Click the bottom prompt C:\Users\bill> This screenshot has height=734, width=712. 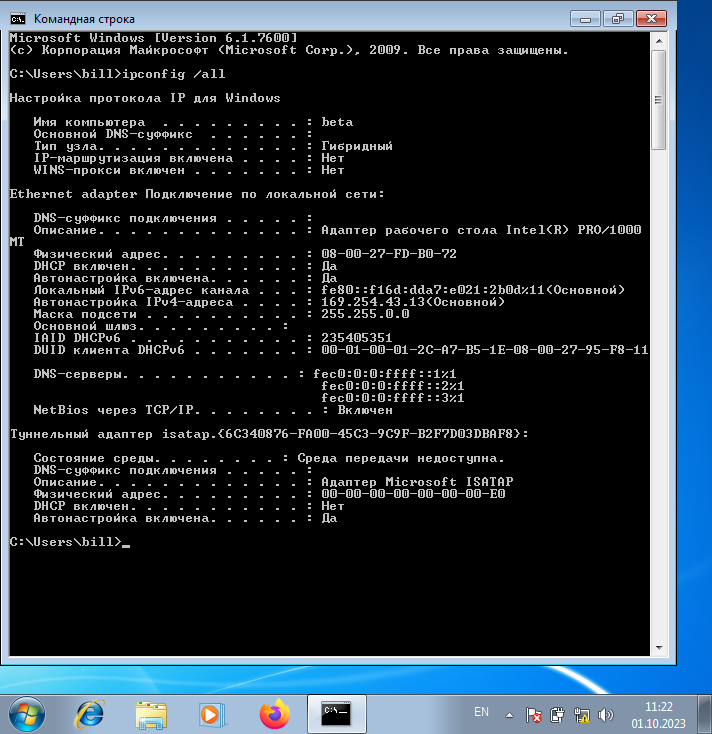[x=66, y=542]
